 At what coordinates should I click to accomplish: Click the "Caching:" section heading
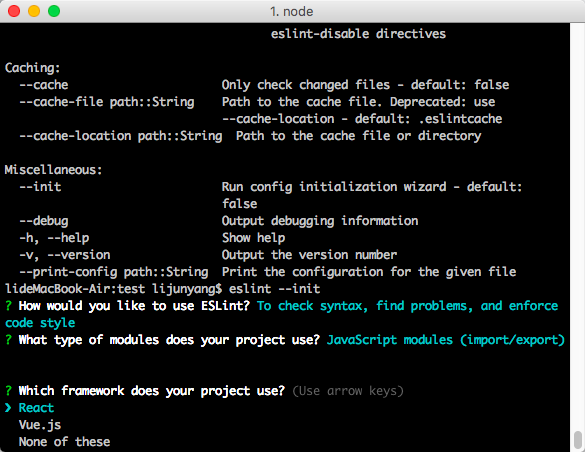(32, 68)
